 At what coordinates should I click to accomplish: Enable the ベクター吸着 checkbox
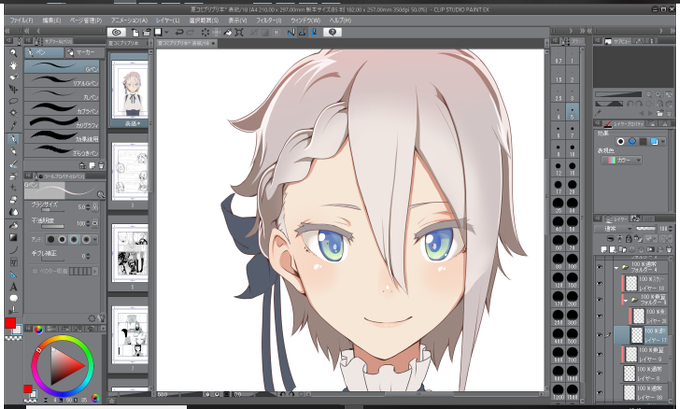[35, 271]
